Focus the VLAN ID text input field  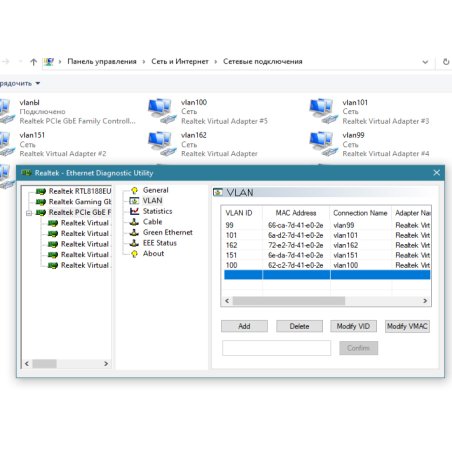pos(277,348)
